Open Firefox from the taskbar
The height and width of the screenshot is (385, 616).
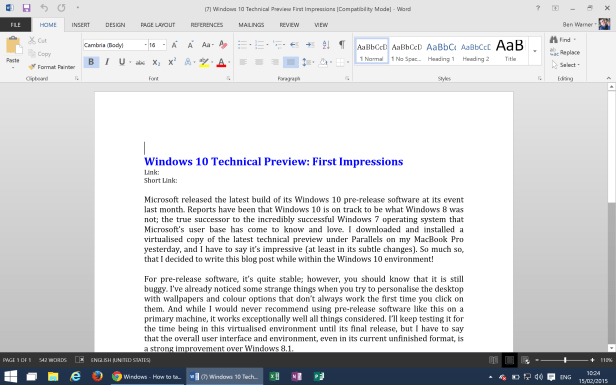pyautogui.click(x=97, y=376)
